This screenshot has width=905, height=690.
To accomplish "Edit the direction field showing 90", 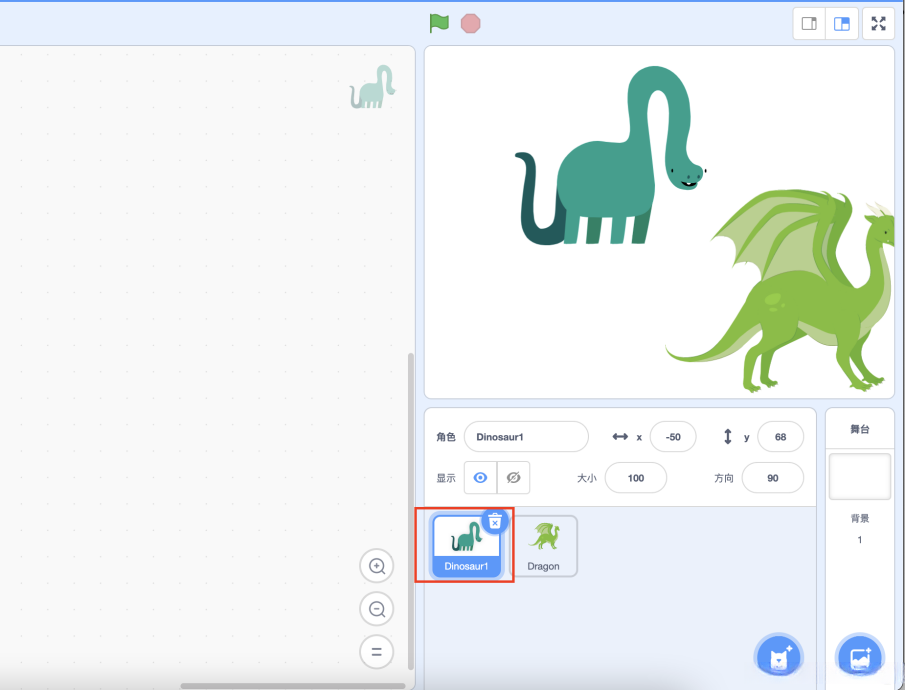I will coord(772,478).
